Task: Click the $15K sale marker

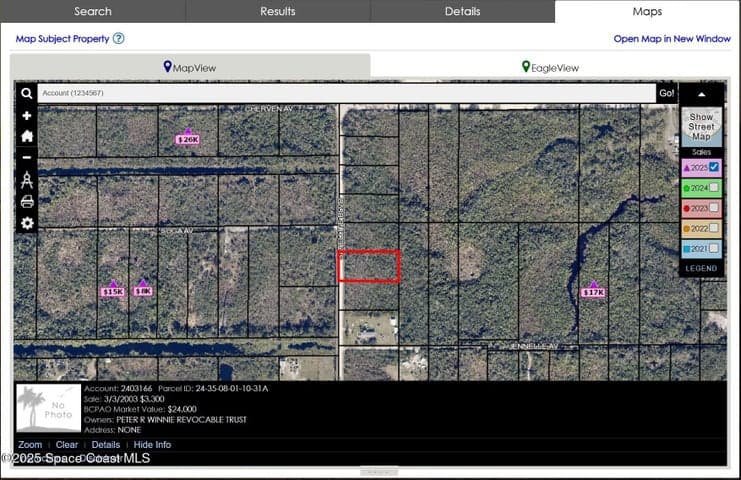Action: coord(113,290)
